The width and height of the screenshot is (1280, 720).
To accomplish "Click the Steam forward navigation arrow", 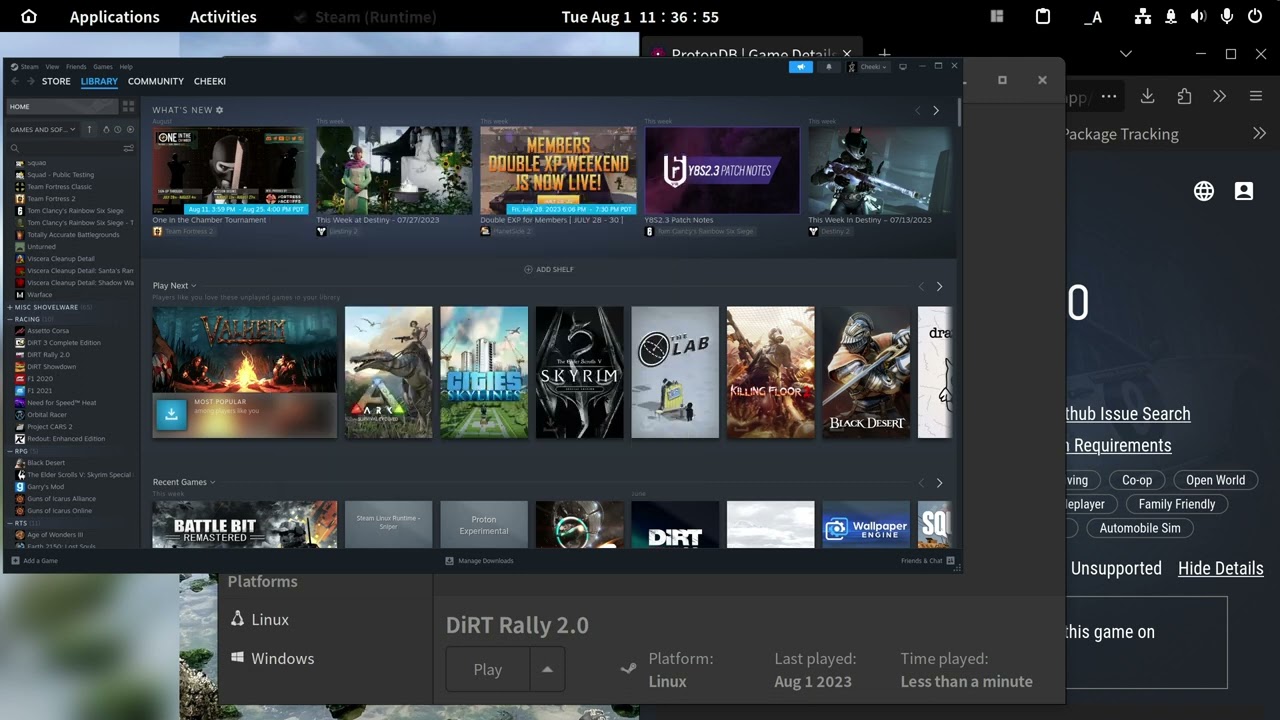I will 30,81.
